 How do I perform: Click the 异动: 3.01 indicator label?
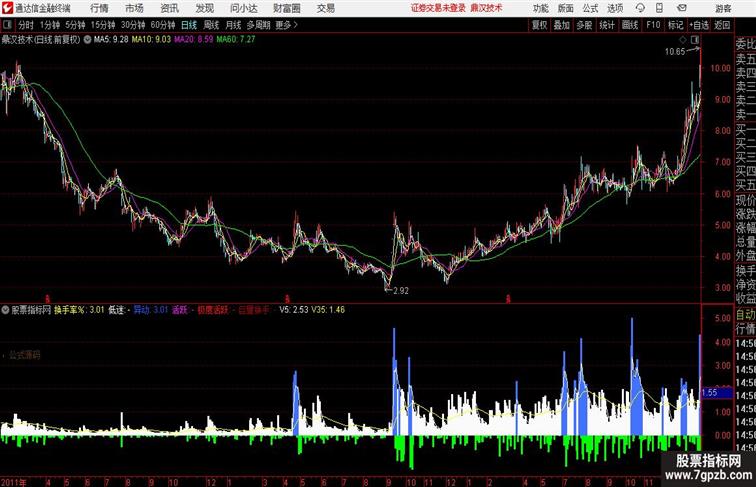pyautogui.click(x=151, y=310)
